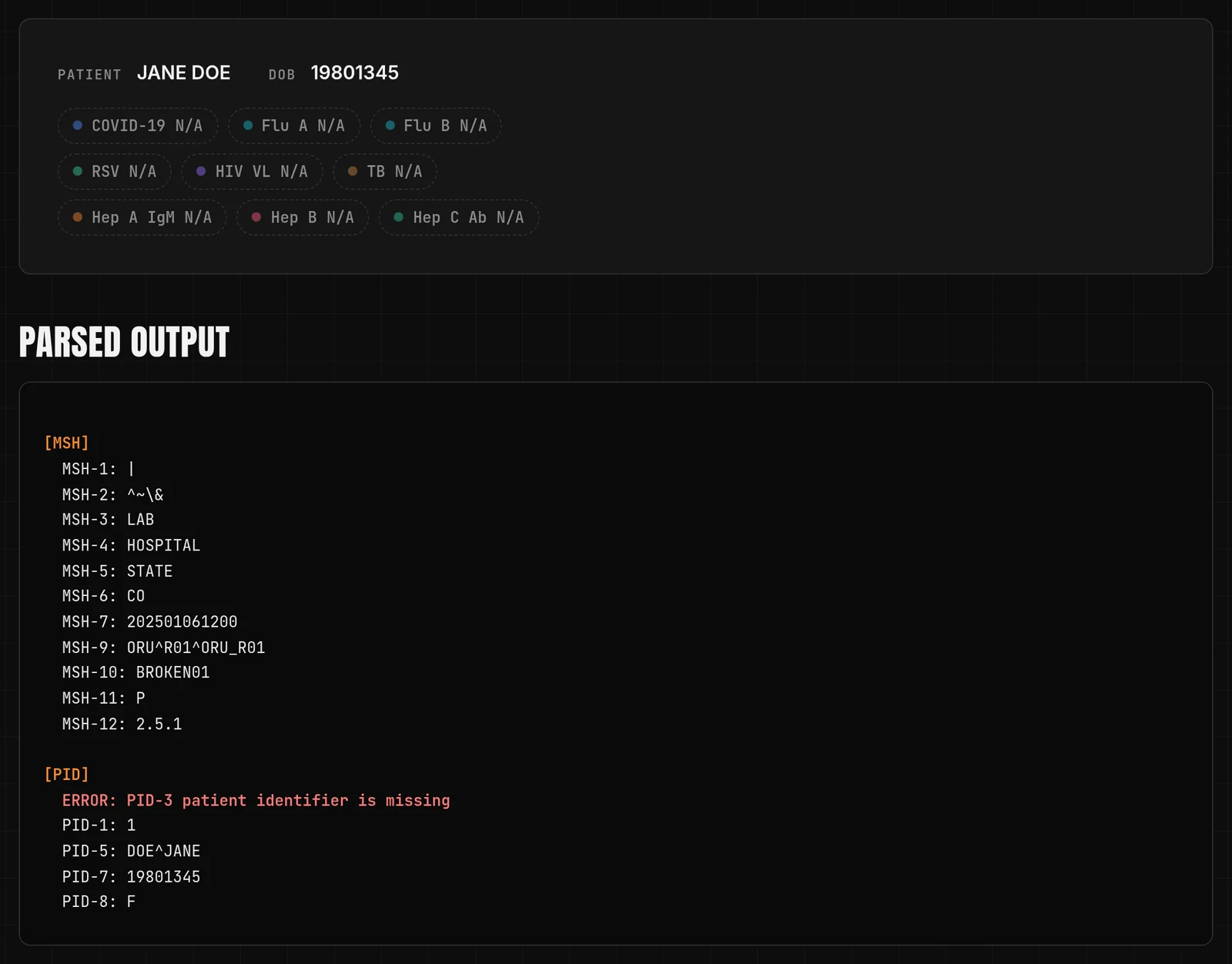The image size is (1232, 964).
Task: Click the PID-3 missing identifier error
Action: point(256,801)
